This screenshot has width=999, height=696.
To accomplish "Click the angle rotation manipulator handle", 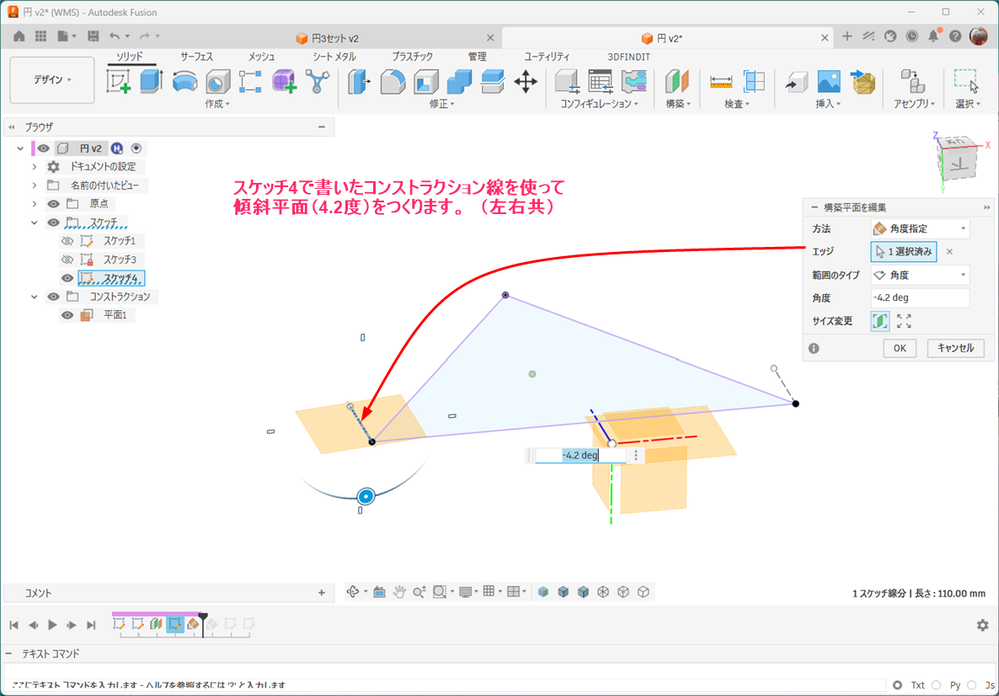I will [x=366, y=497].
